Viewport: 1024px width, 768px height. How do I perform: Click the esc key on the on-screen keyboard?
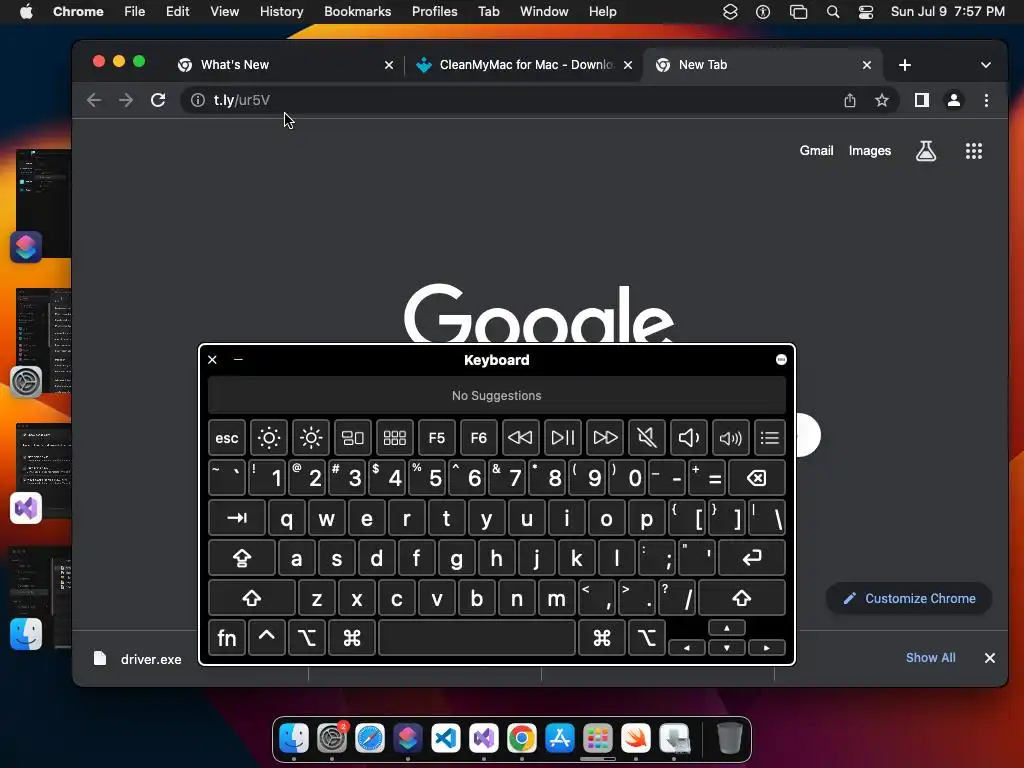click(x=227, y=438)
